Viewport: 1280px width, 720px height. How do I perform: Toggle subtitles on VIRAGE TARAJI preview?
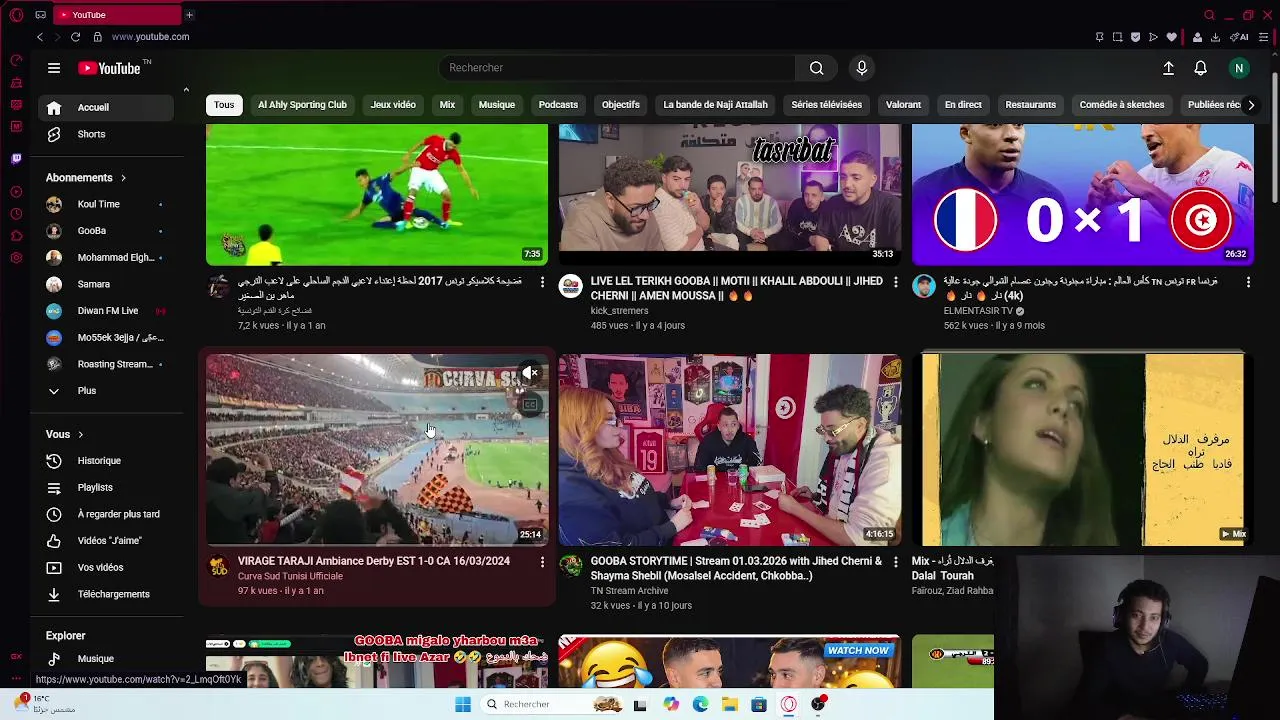pyautogui.click(x=530, y=404)
